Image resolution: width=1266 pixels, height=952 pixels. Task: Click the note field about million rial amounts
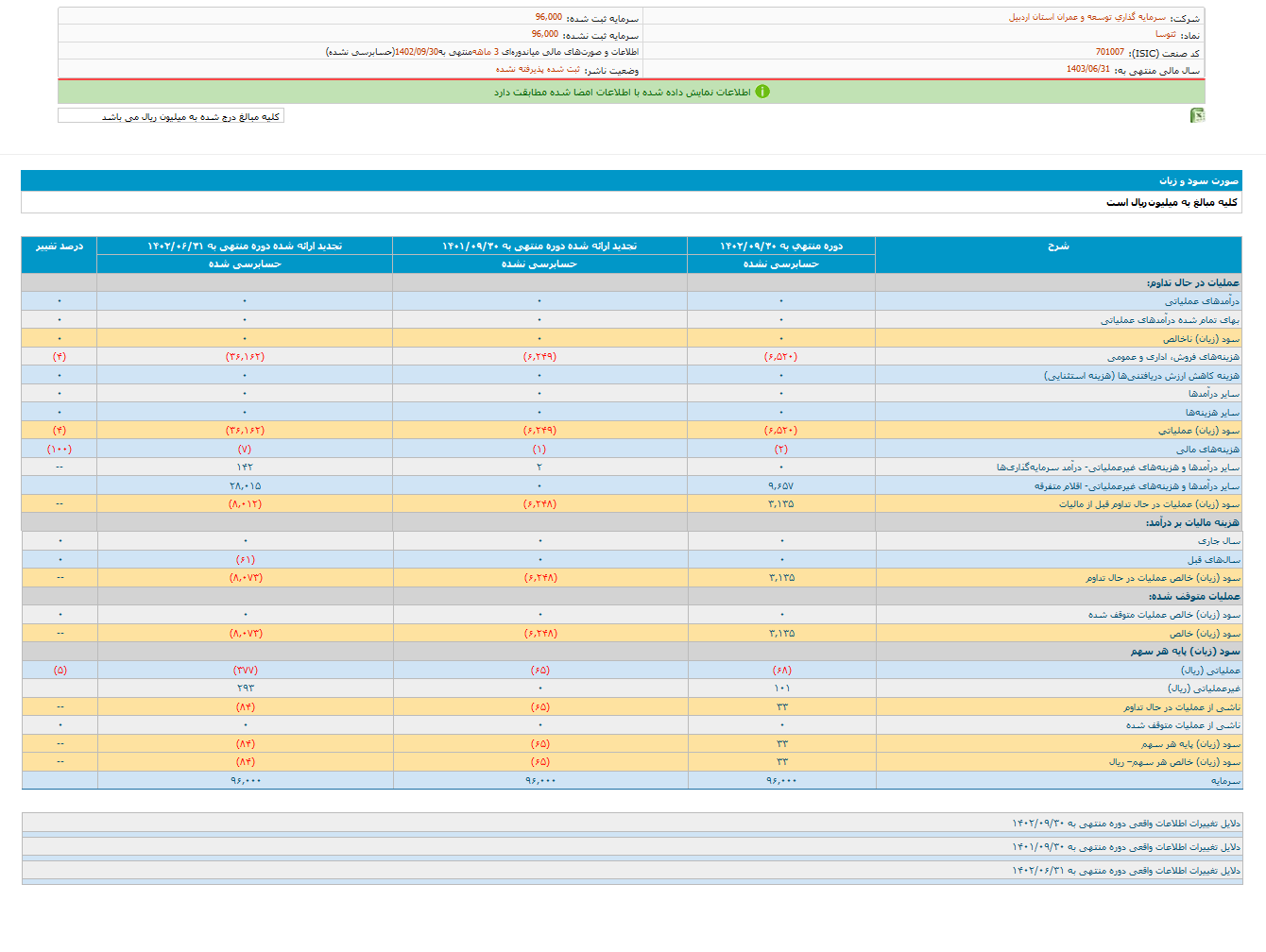click(171, 116)
